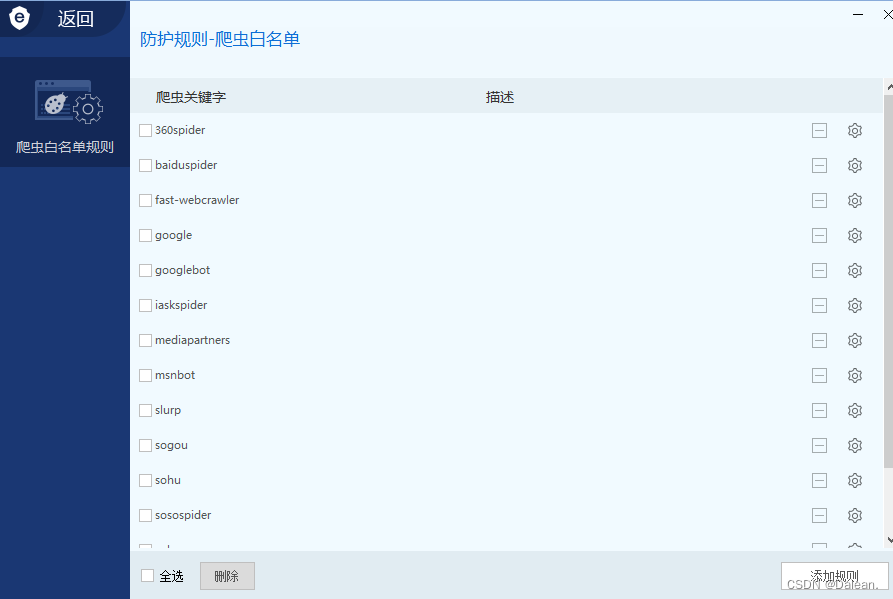Select the iaskspider checkbox
The height and width of the screenshot is (599, 893).
pyautogui.click(x=145, y=306)
